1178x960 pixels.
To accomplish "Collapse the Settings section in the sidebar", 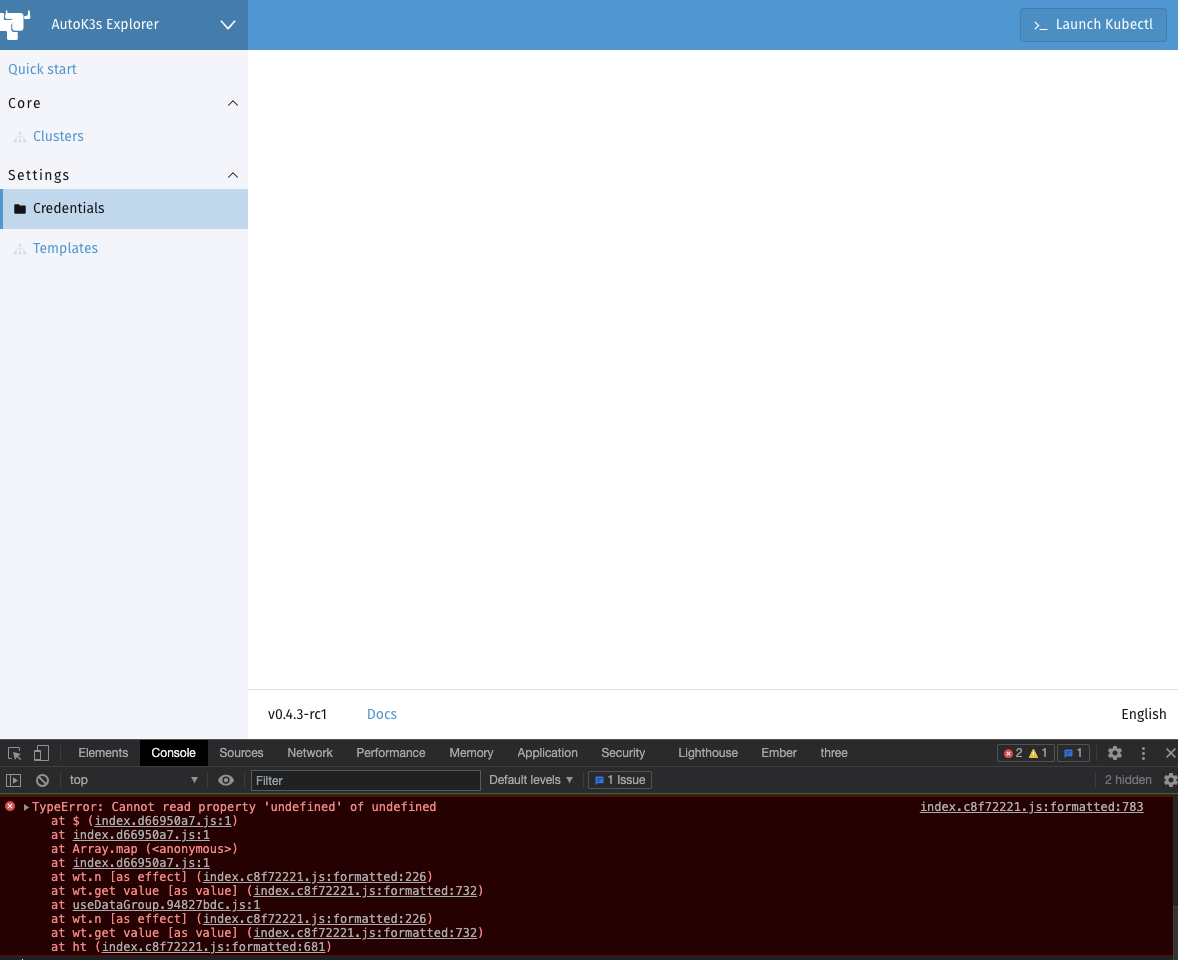I will [233, 175].
